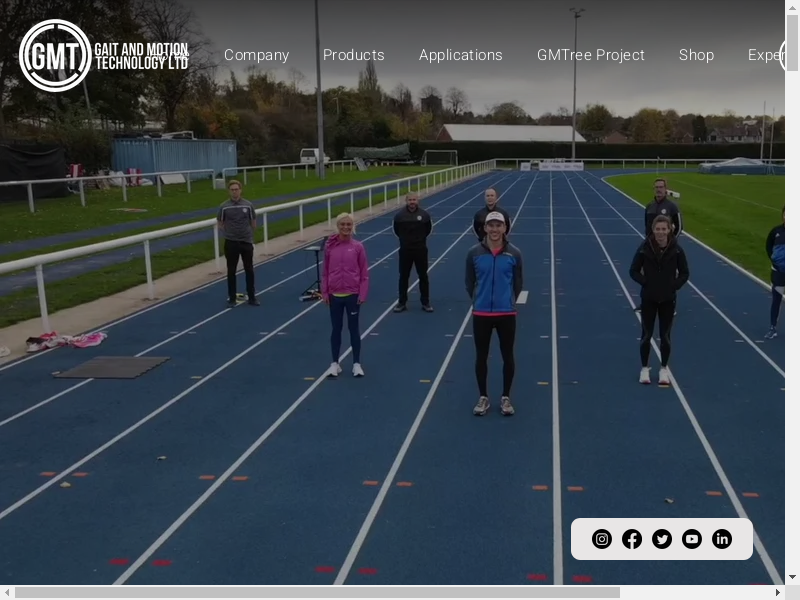Open the Shop page

tap(696, 55)
